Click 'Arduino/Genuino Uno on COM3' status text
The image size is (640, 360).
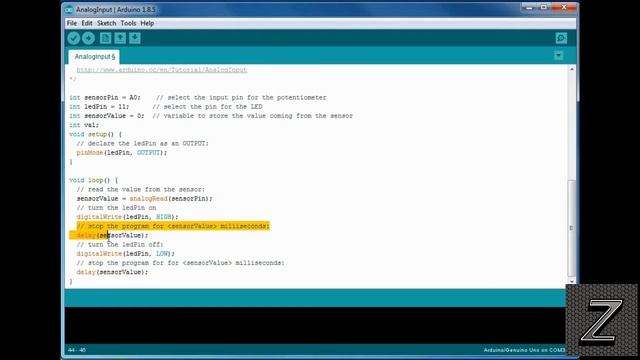pyautogui.click(x=524, y=350)
